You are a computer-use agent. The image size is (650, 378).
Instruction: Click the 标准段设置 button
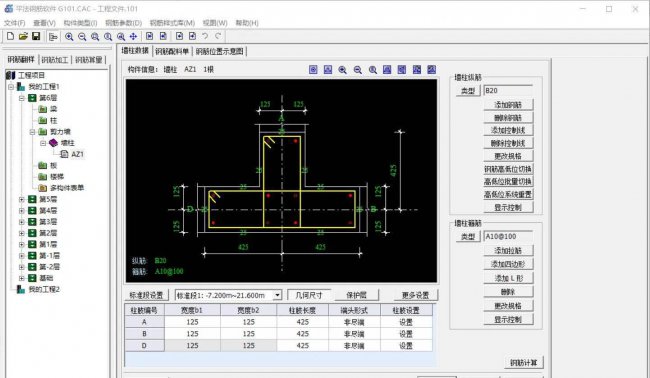(147, 295)
